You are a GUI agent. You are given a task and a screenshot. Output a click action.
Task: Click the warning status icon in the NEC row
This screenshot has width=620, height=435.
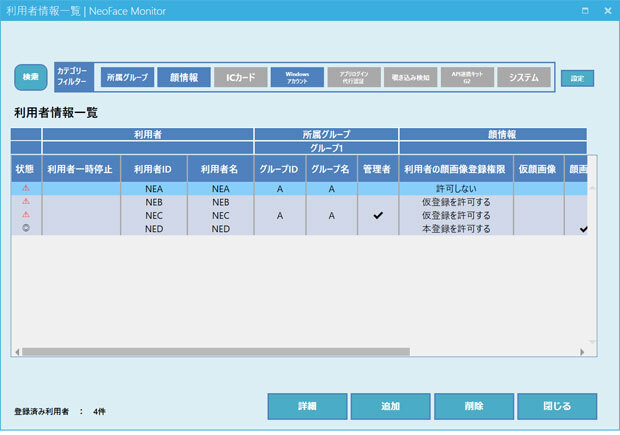(x=26, y=215)
